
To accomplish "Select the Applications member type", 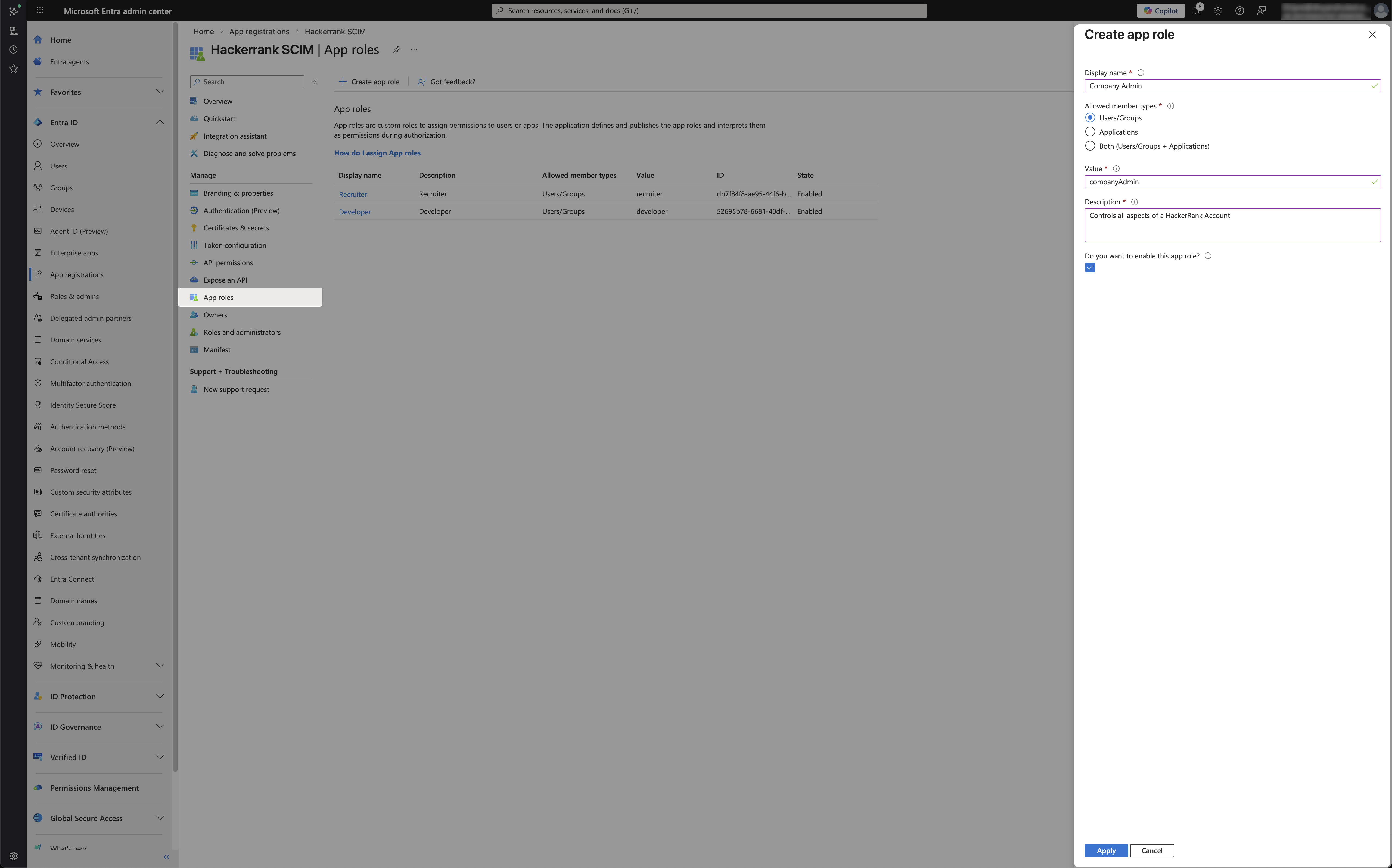I will pos(1090,132).
